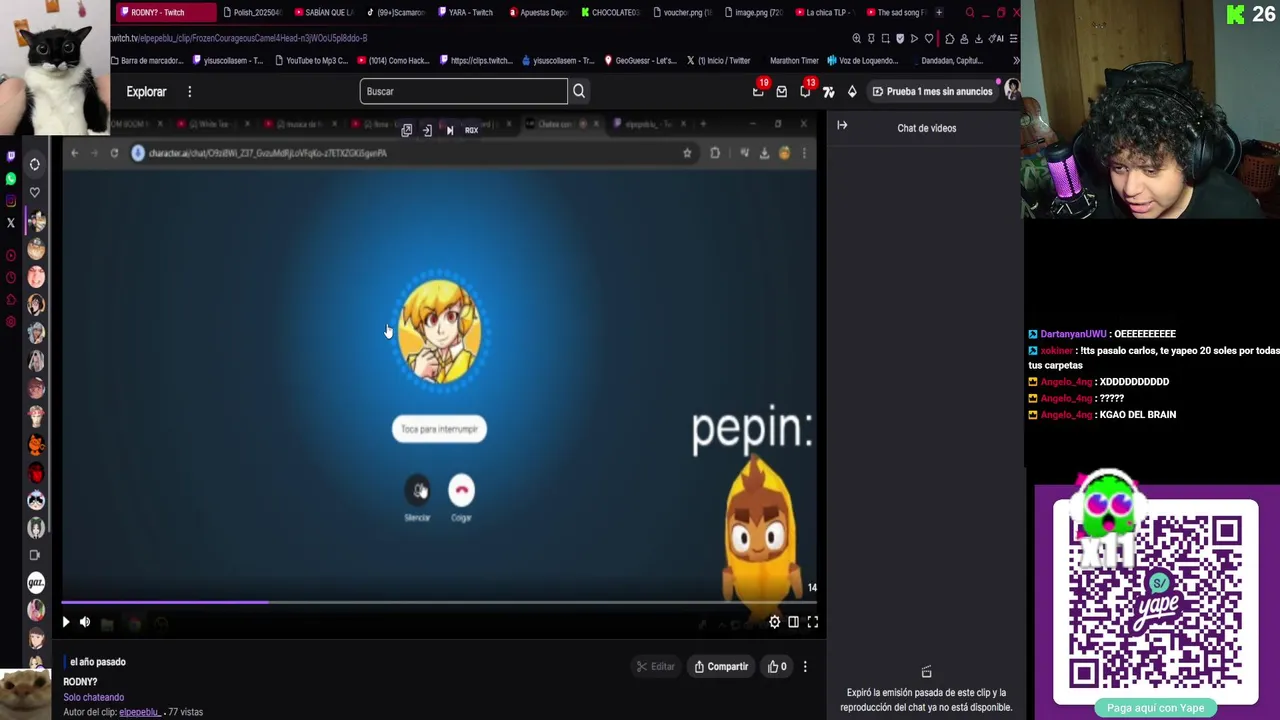Click the character avatar in the clip
The width and height of the screenshot is (1280, 720).
[440, 332]
